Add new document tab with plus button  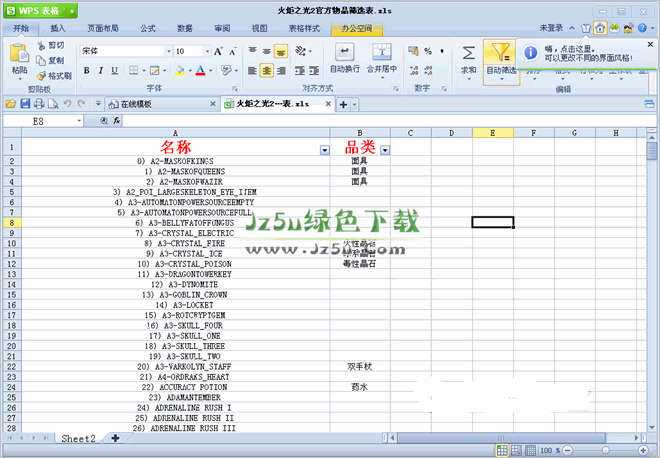(x=343, y=104)
